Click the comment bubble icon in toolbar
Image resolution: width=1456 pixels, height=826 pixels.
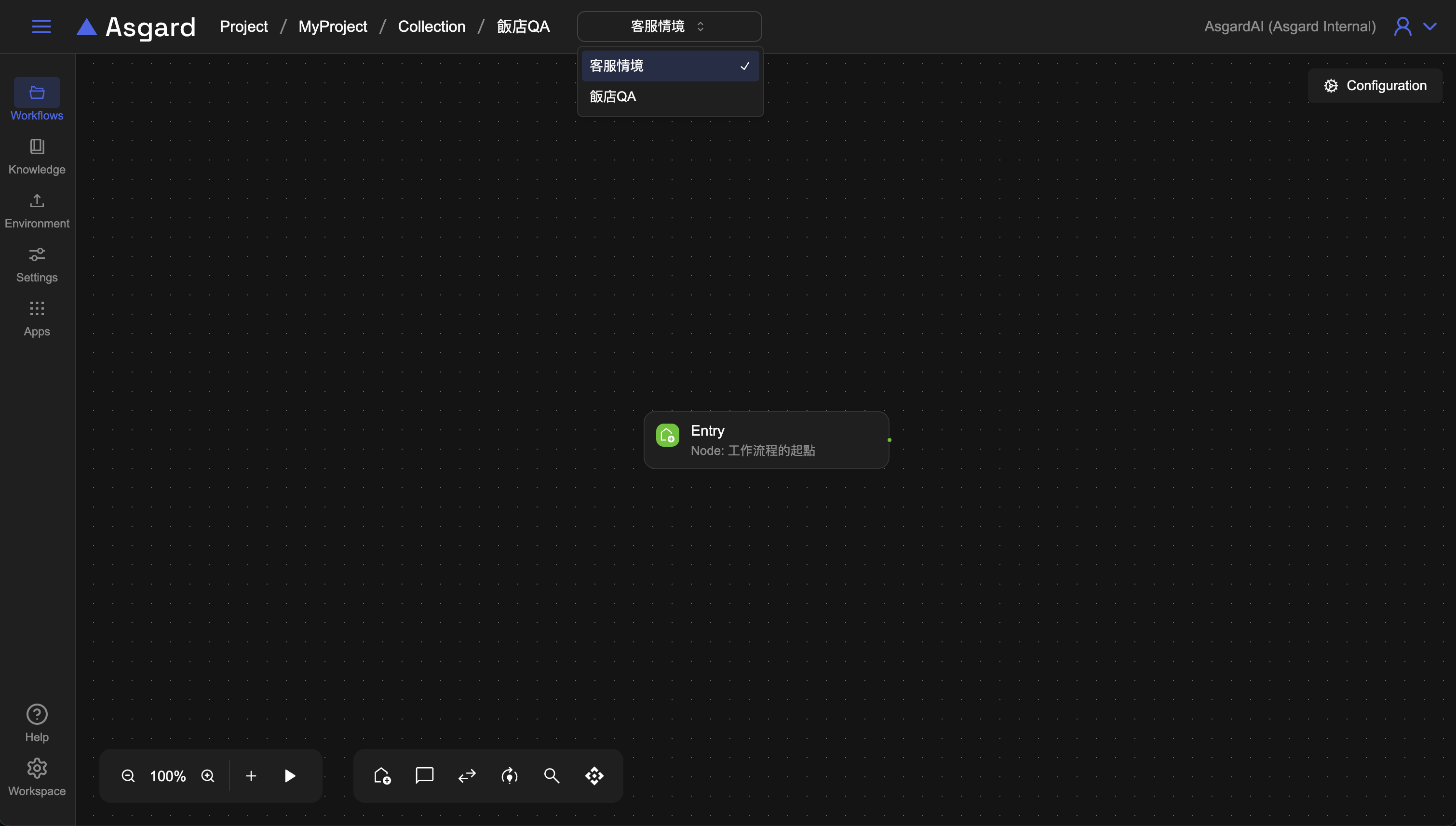pyautogui.click(x=424, y=775)
